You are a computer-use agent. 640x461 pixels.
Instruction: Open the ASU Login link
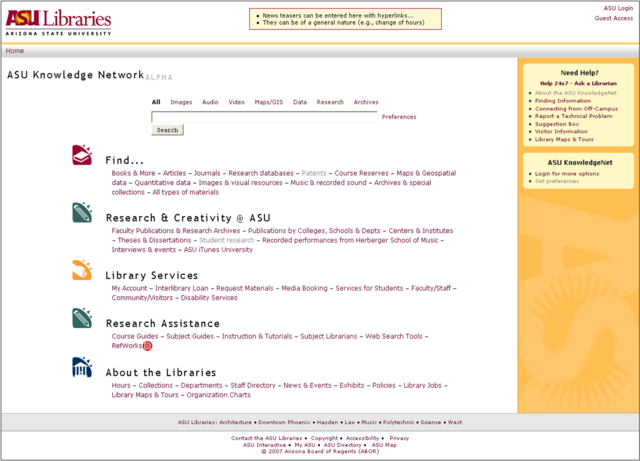click(618, 8)
